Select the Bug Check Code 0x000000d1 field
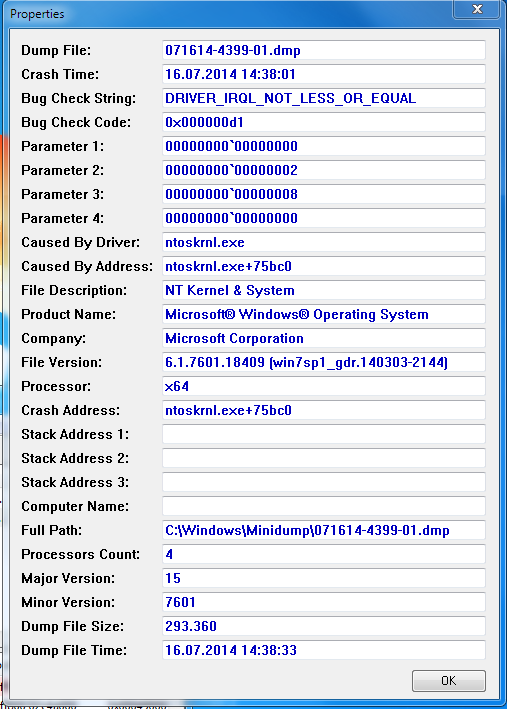Image resolution: width=507 pixels, height=709 pixels. coord(324,122)
